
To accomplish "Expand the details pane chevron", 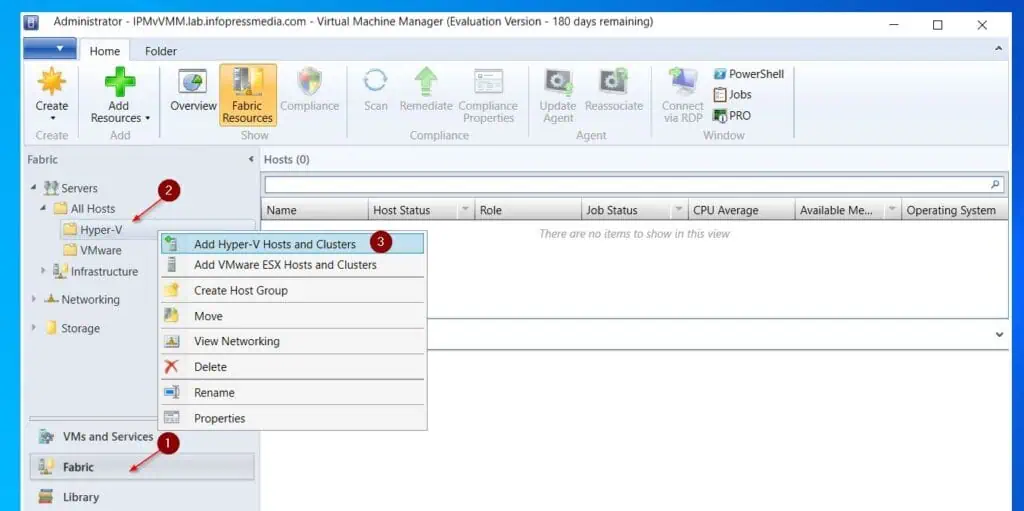I will click(999, 335).
